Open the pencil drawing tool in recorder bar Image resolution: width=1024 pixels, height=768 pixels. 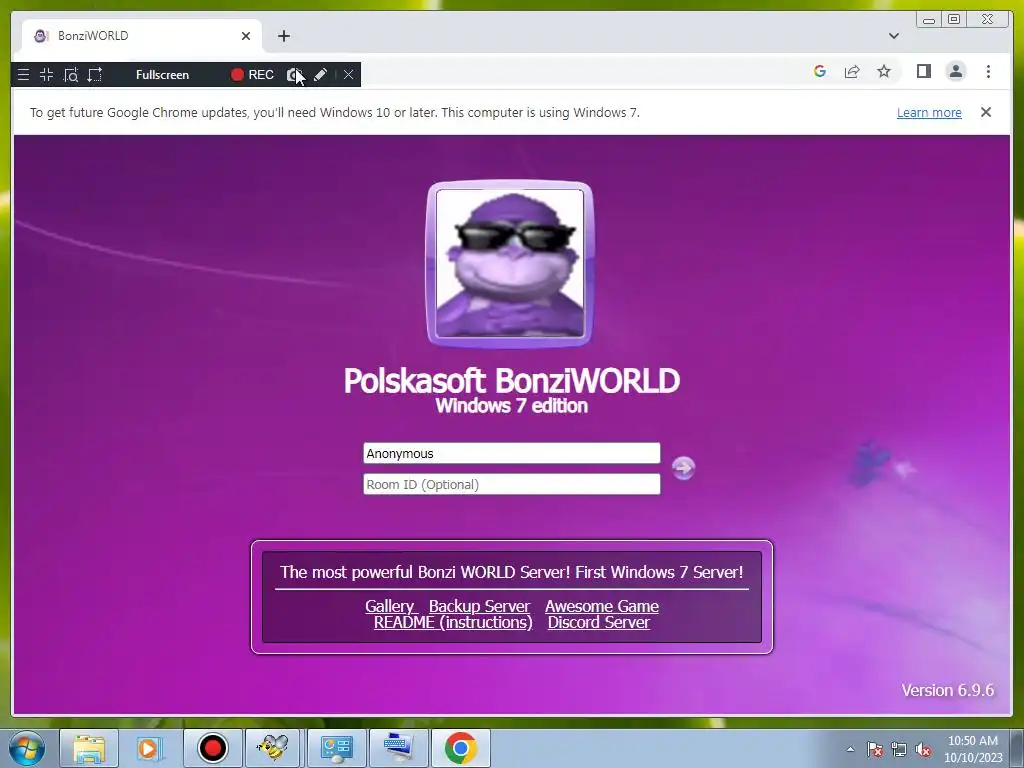pos(320,74)
